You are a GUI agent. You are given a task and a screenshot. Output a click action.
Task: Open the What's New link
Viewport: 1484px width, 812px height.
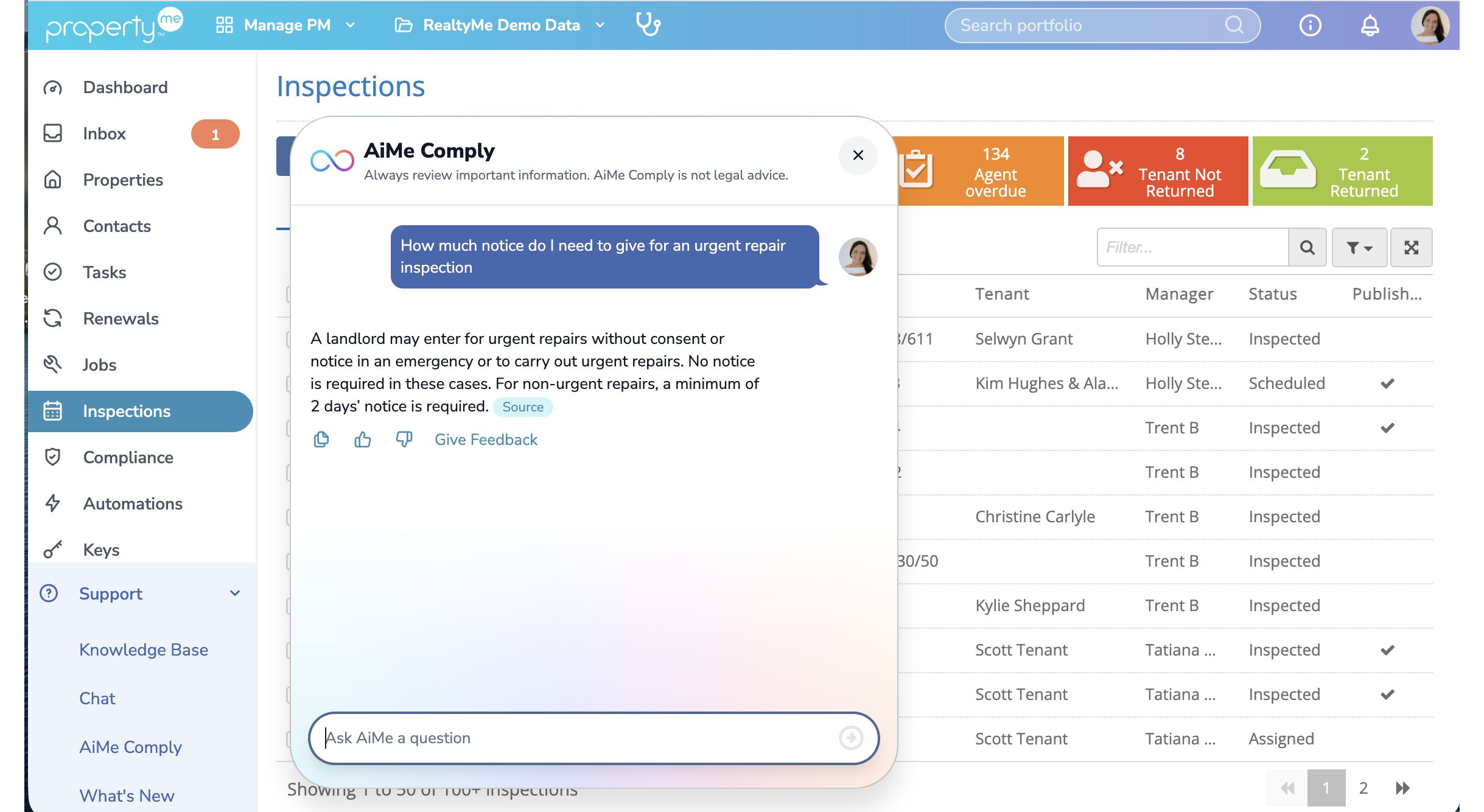click(x=127, y=796)
